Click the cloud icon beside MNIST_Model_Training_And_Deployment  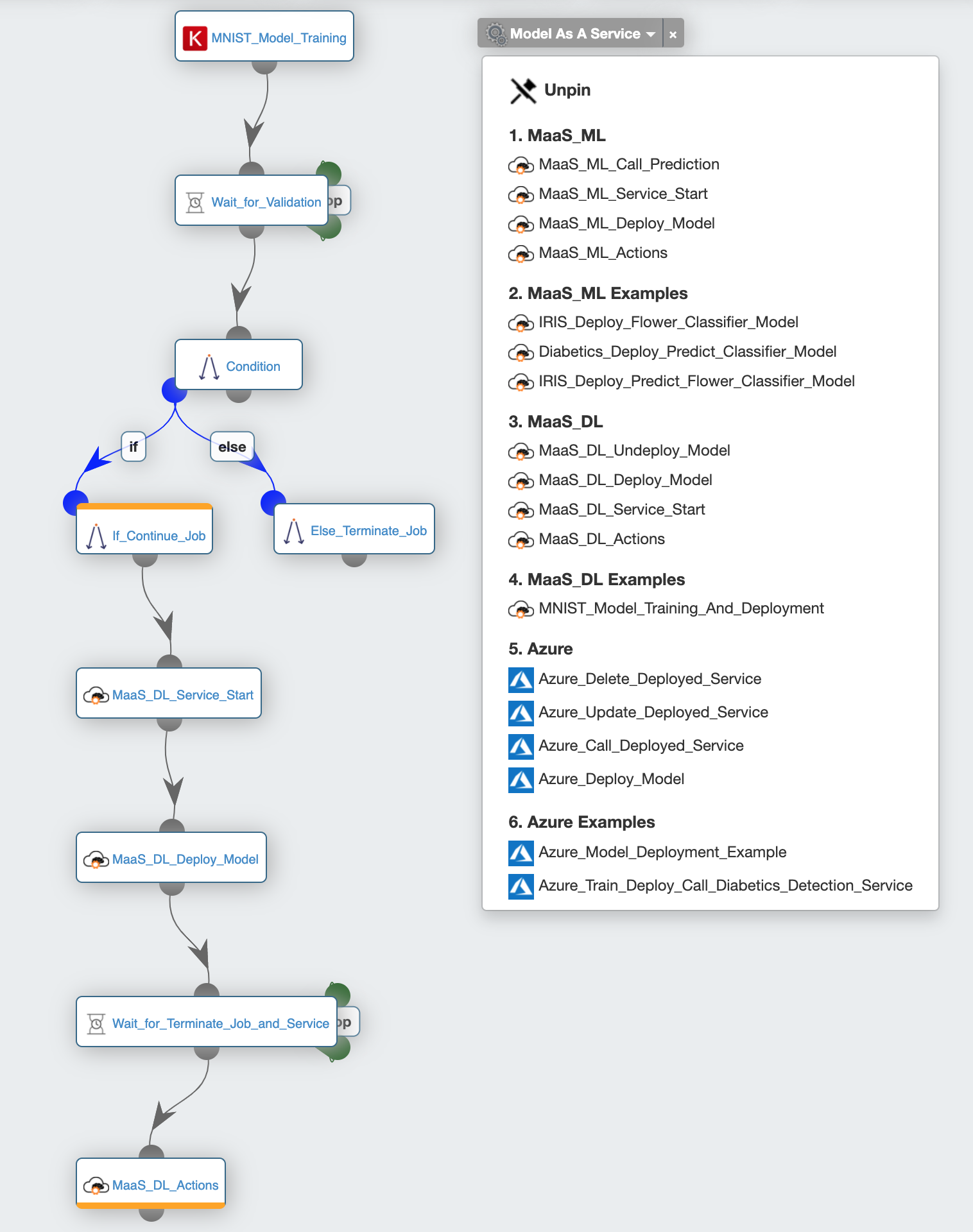pyautogui.click(x=521, y=610)
